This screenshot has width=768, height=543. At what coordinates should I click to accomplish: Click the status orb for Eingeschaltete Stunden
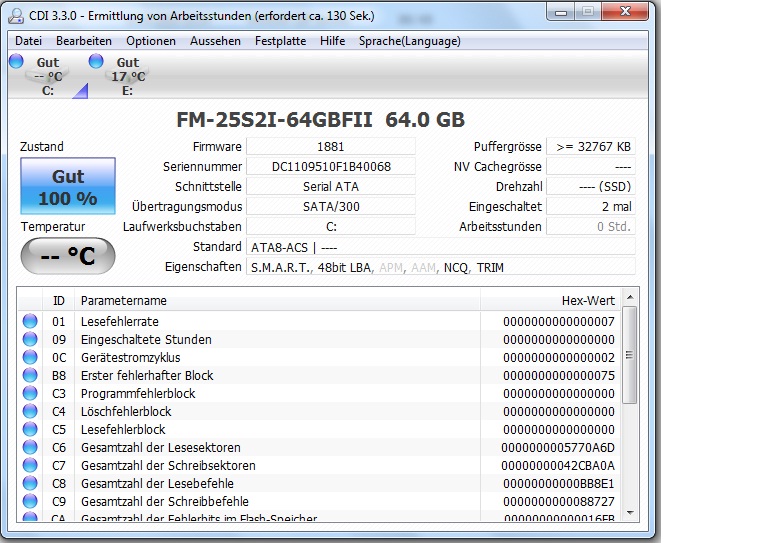(30, 339)
